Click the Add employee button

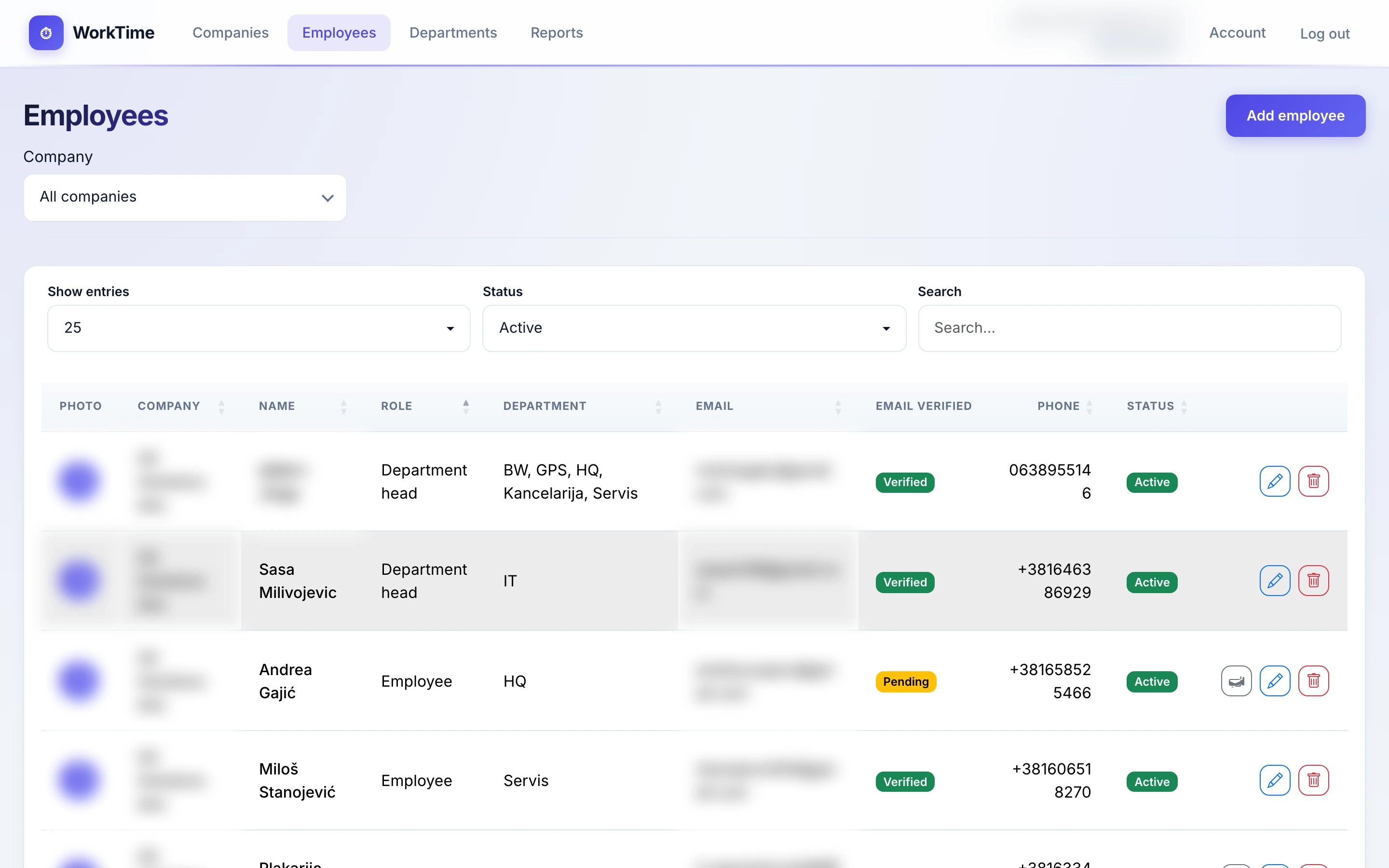[x=1295, y=115]
